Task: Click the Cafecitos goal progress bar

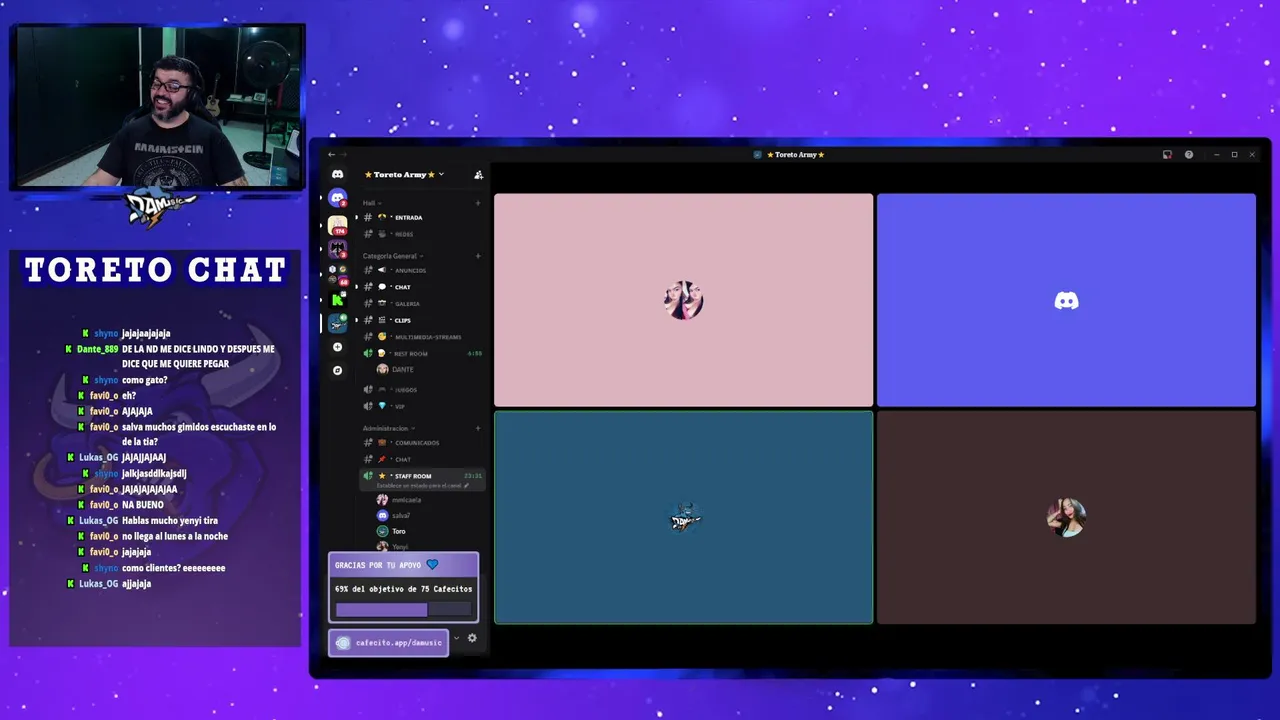Action: 403,610
